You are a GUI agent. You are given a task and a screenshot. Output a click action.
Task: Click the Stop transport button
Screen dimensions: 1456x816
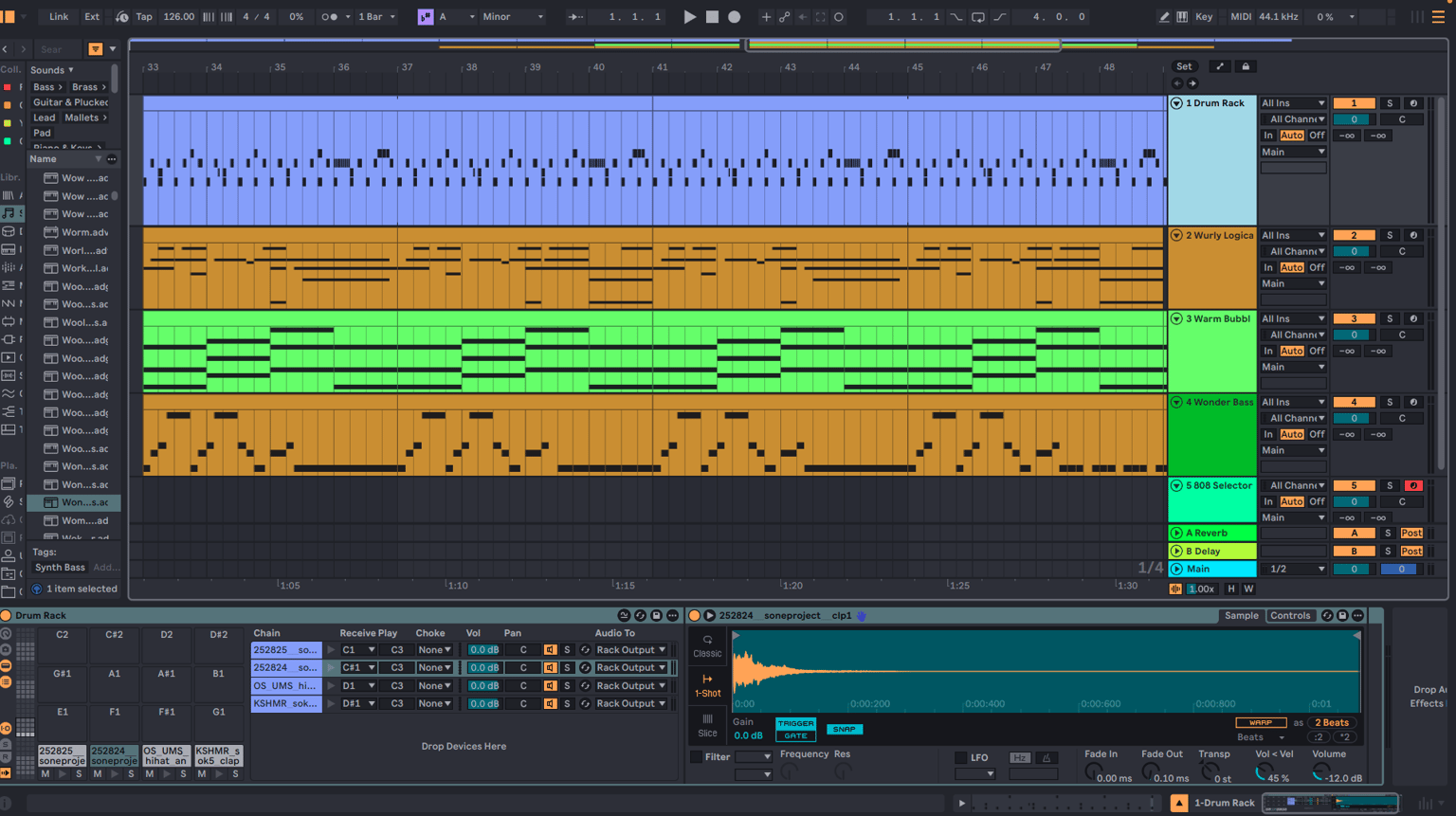(x=712, y=17)
